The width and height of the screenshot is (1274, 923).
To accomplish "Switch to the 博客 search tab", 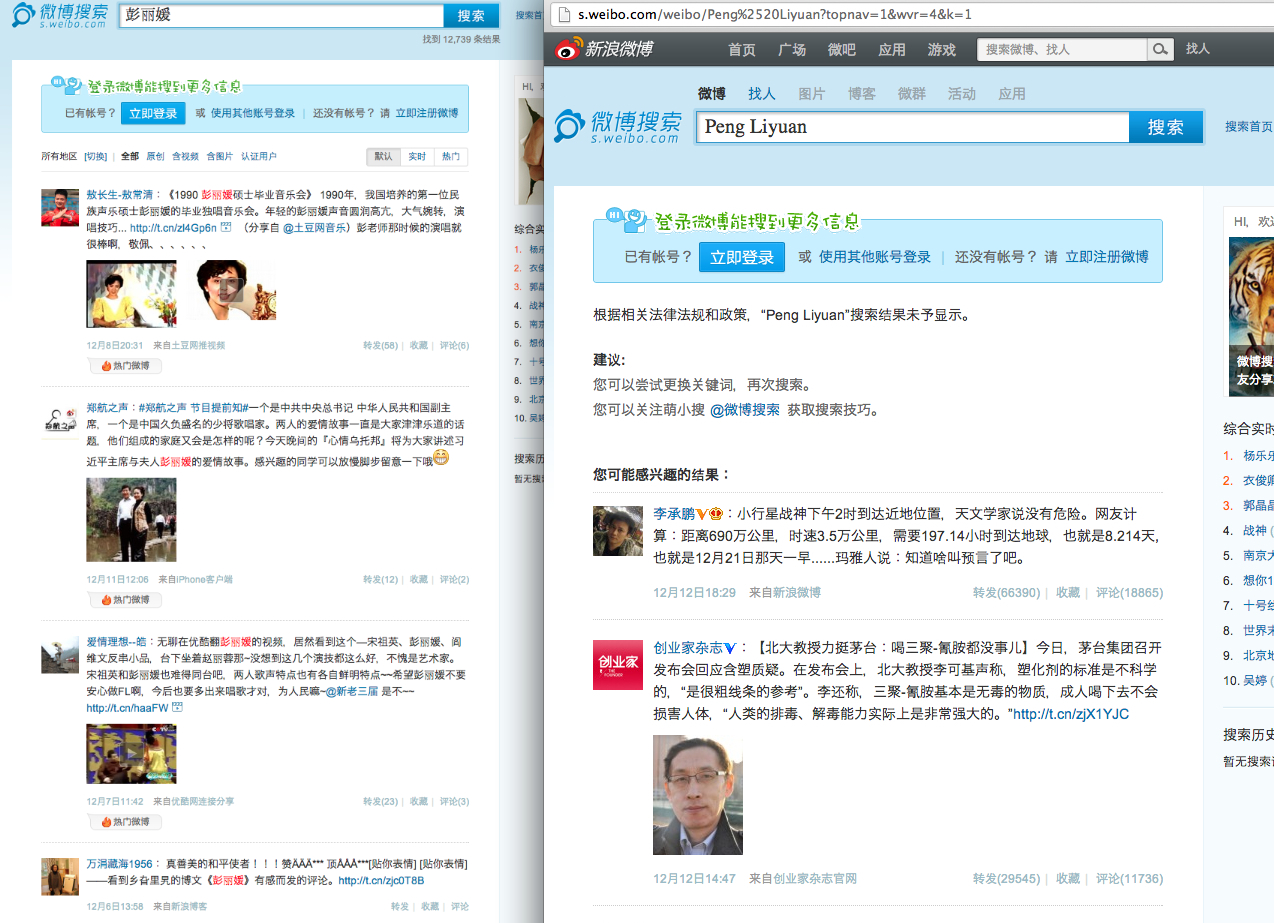I will coord(862,93).
